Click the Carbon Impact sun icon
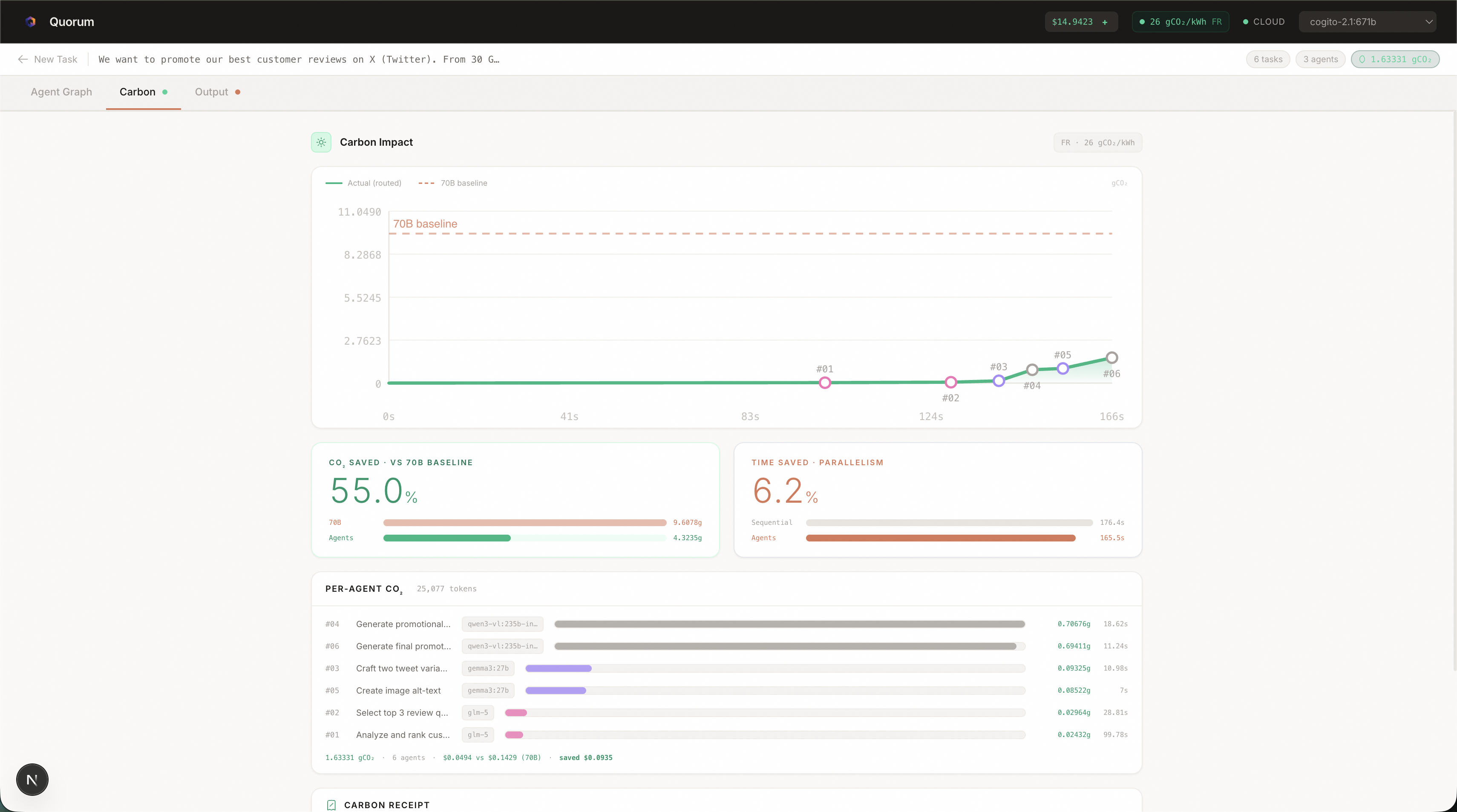 tap(321, 142)
